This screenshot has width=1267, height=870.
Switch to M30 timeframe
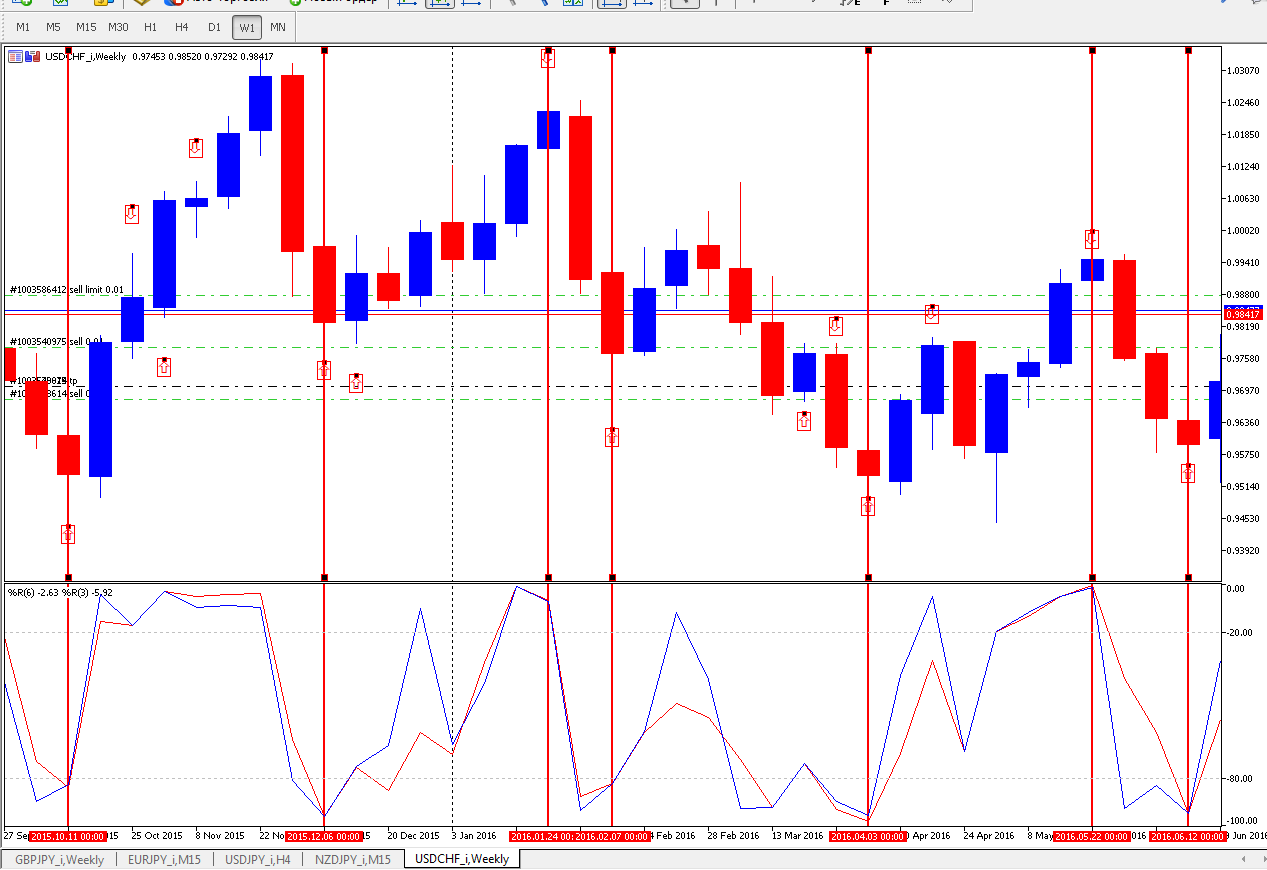click(118, 27)
